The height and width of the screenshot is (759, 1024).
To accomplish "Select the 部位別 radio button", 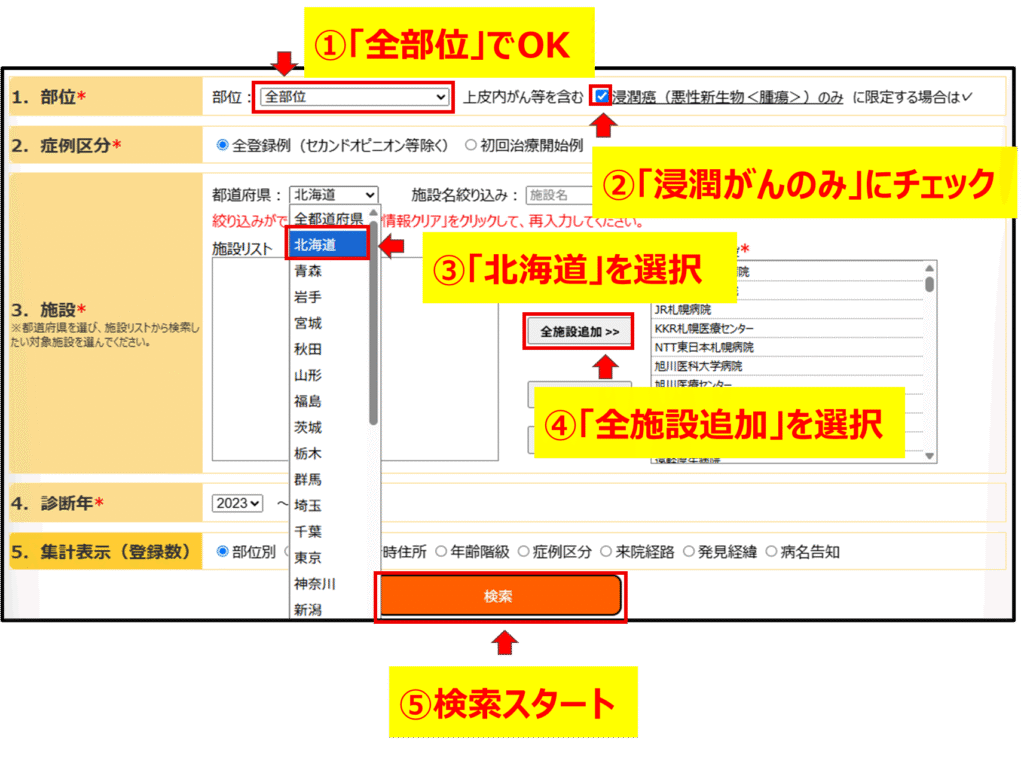I will click(223, 551).
